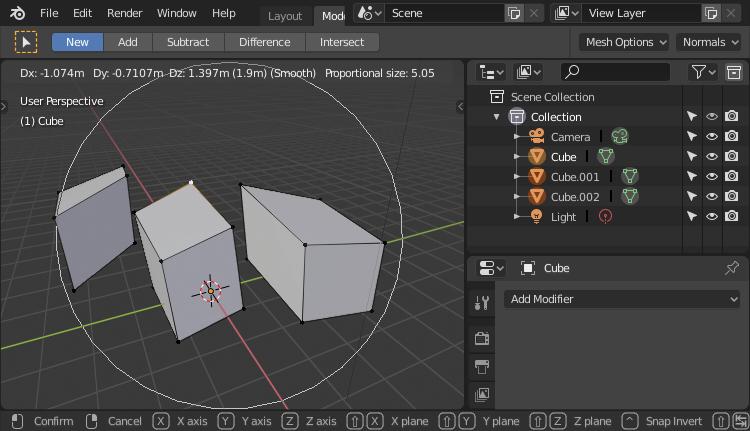Click the Cube mesh object icon
The width and height of the screenshot is (750, 431).
pos(537,157)
